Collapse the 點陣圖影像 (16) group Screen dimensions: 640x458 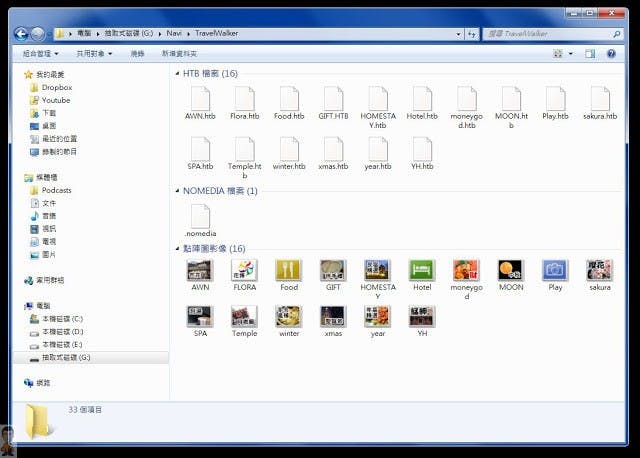click(x=177, y=248)
